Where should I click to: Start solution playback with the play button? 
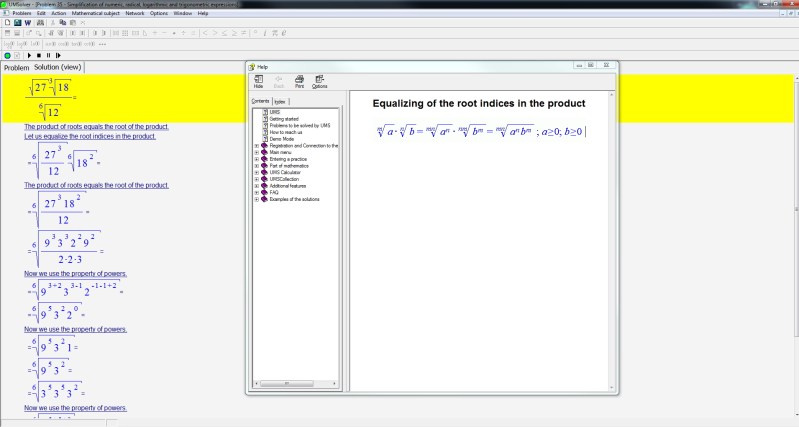pyautogui.click(x=29, y=56)
